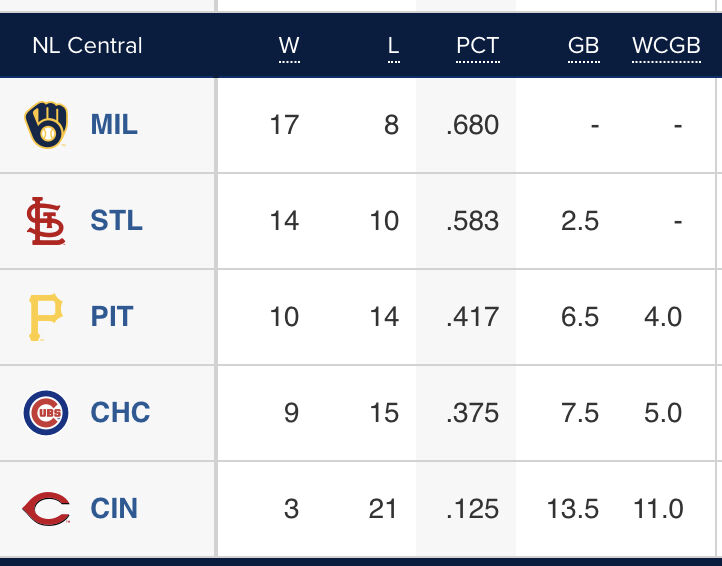The image size is (722, 566).
Task: Sort standings by W column header
Action: [x=289, y=46]
